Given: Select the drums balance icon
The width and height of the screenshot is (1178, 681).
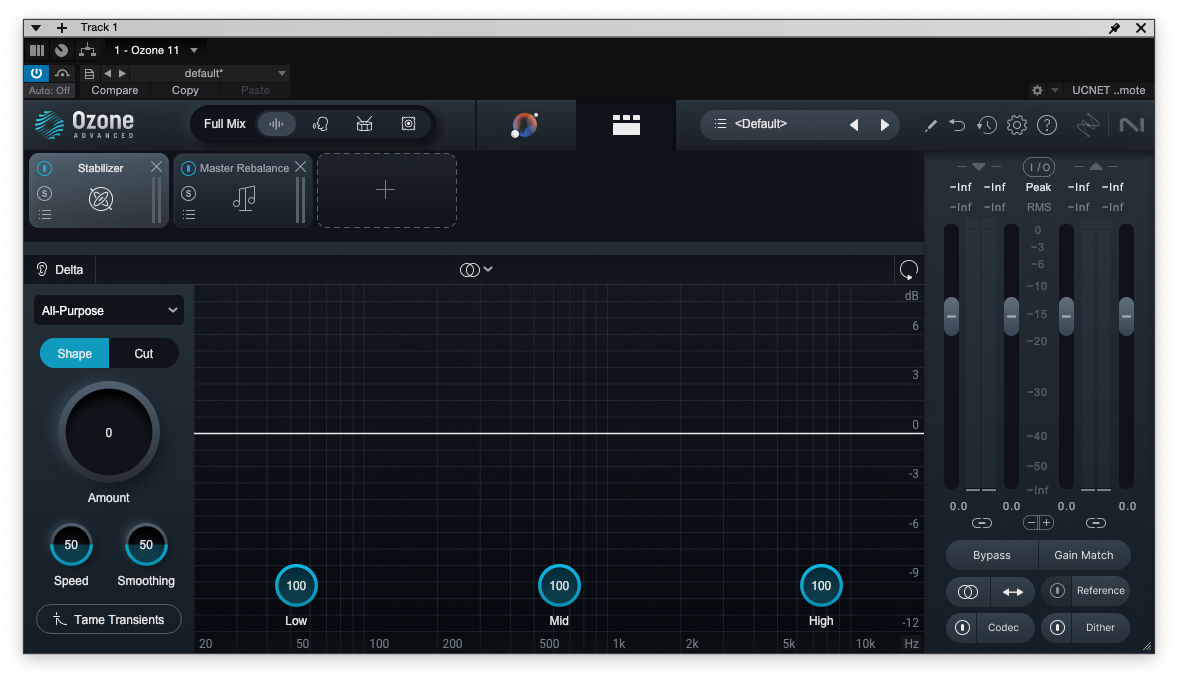Looking at the screenshot, I should point(364,124).
